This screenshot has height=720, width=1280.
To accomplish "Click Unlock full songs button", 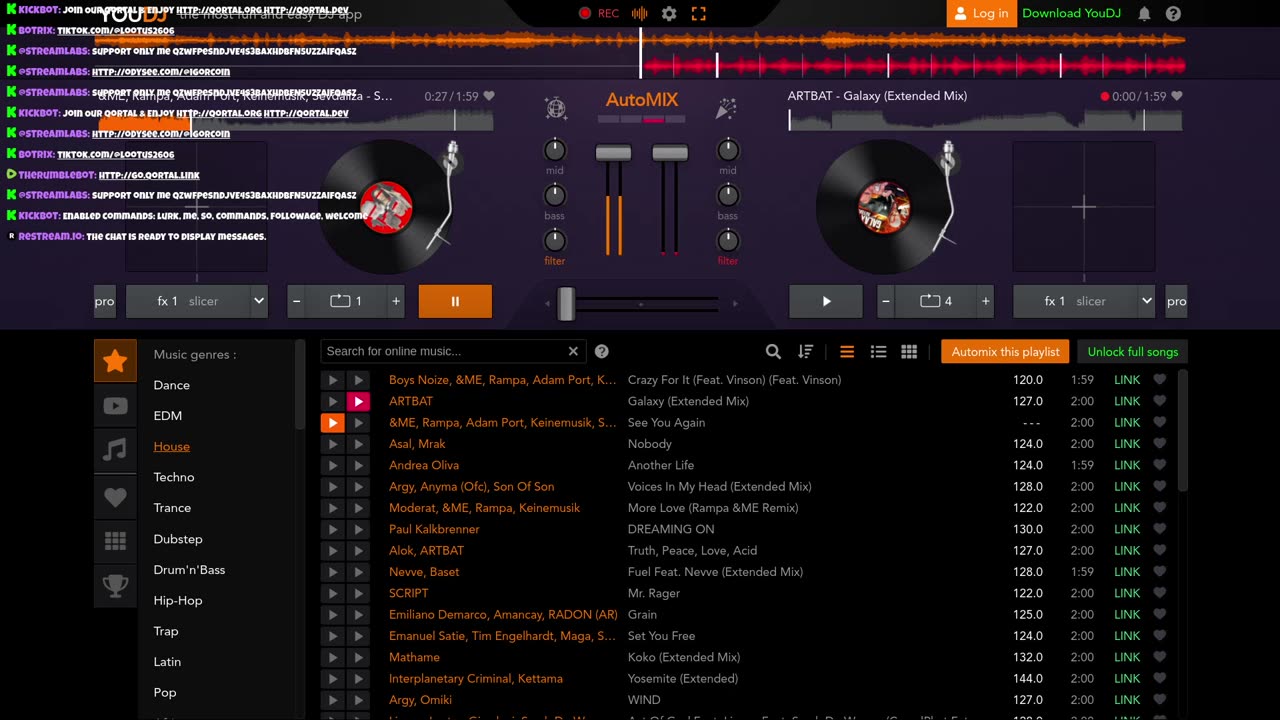I will (x=1133, y=352).
